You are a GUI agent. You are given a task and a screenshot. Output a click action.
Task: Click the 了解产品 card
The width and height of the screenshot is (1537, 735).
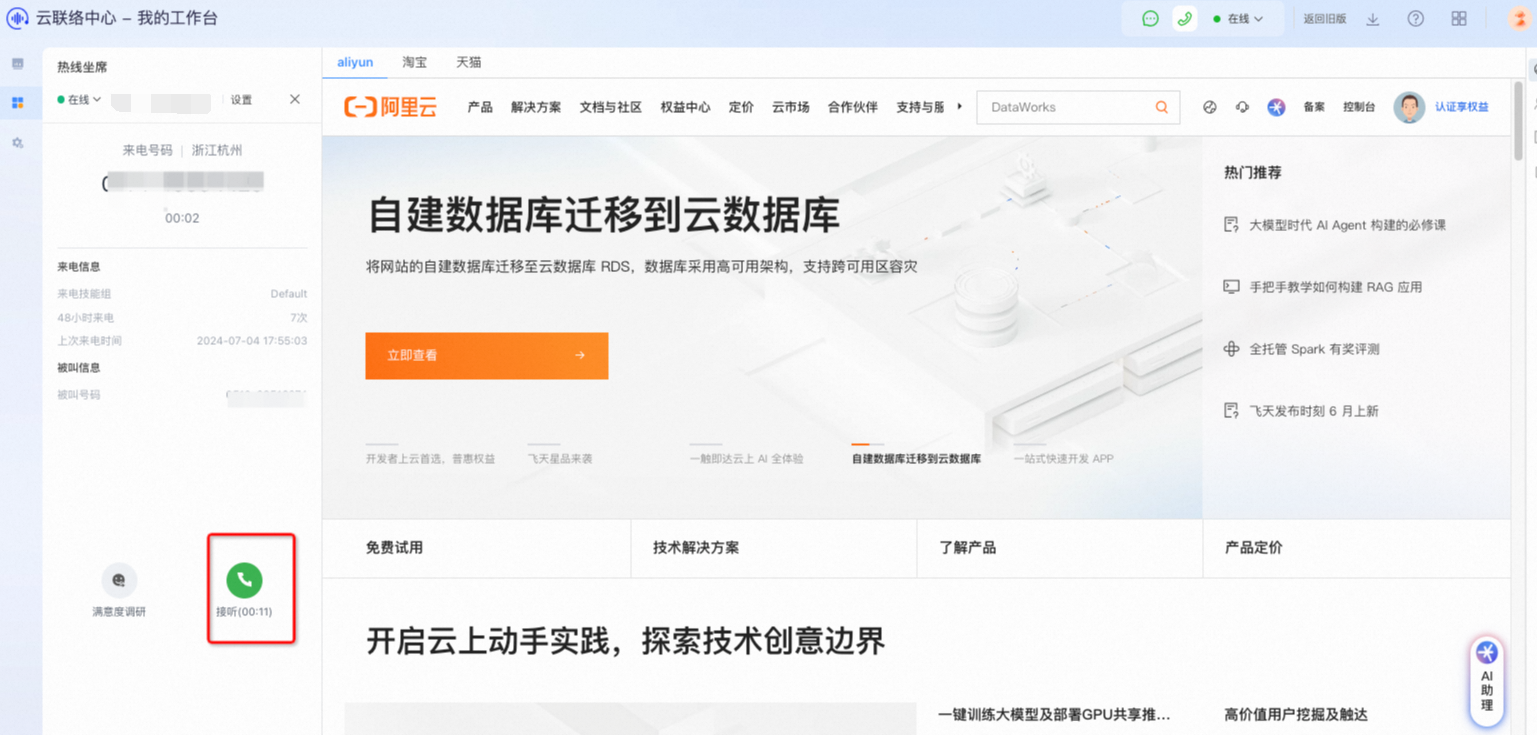tap(1059, 548)
